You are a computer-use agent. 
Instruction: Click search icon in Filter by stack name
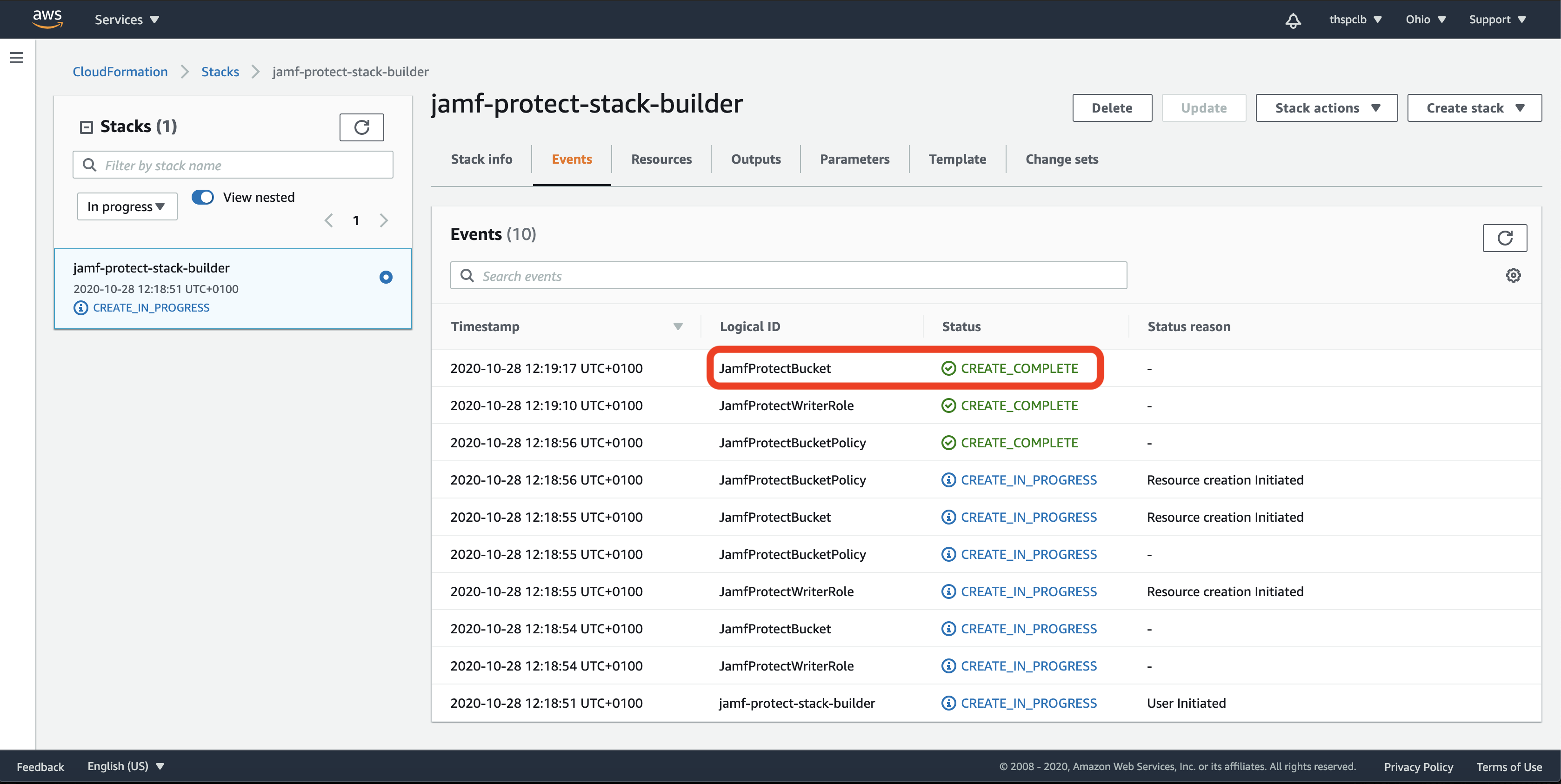[89, 165]
